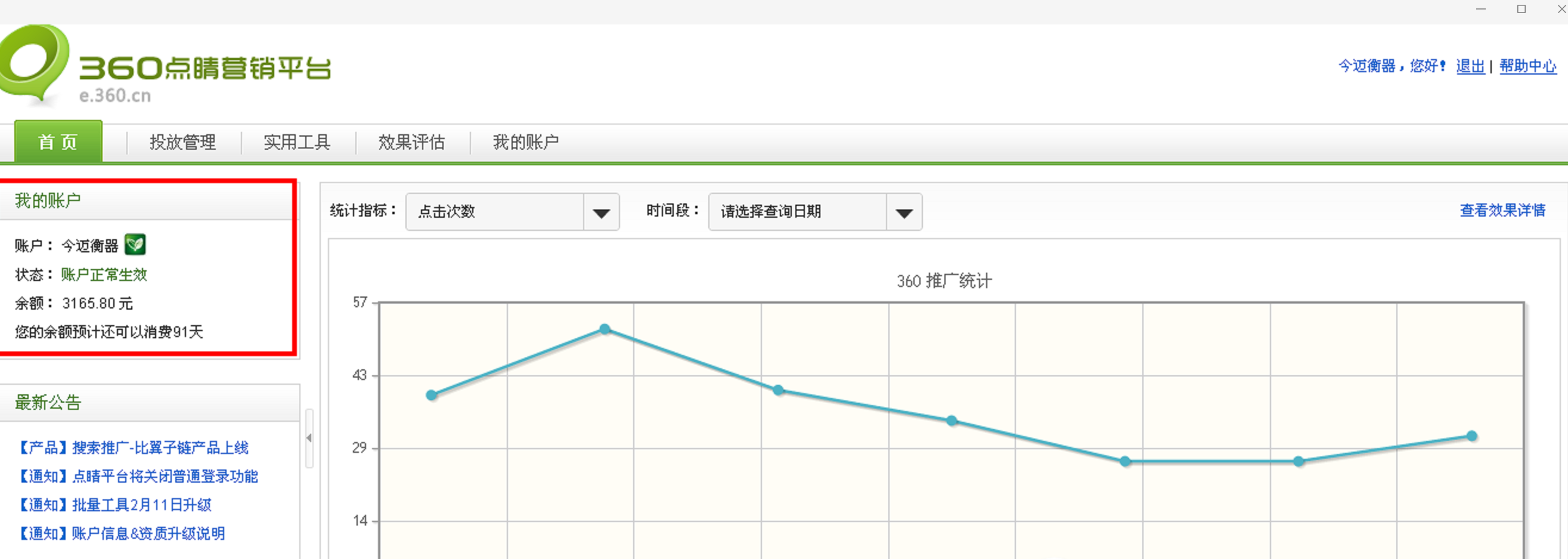
Task: Click the 3165.80 元 balance value
Action: pyautogui.click(x=97, y=303)
